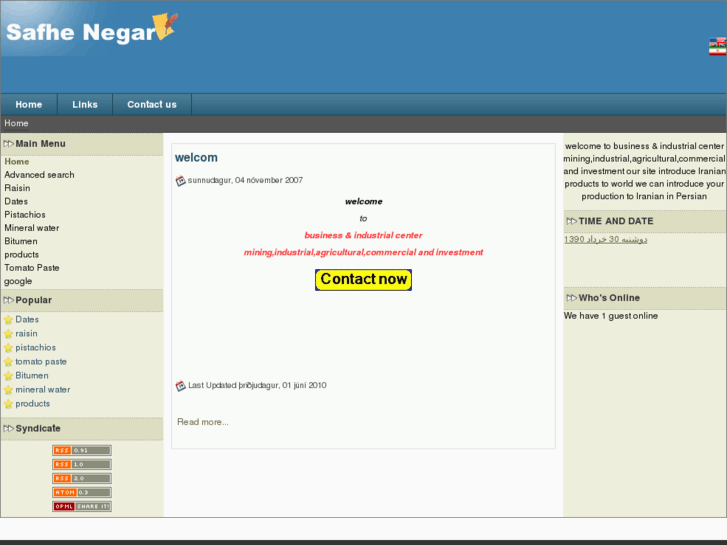727x545 pixels.
Task: Open the popular products link
Action: (32, 404)
